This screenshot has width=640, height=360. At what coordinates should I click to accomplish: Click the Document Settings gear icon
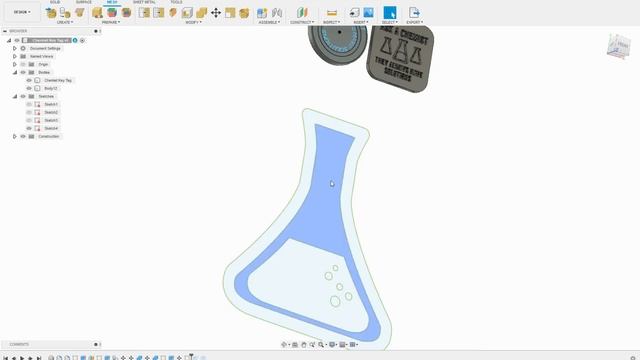(23, 48)
